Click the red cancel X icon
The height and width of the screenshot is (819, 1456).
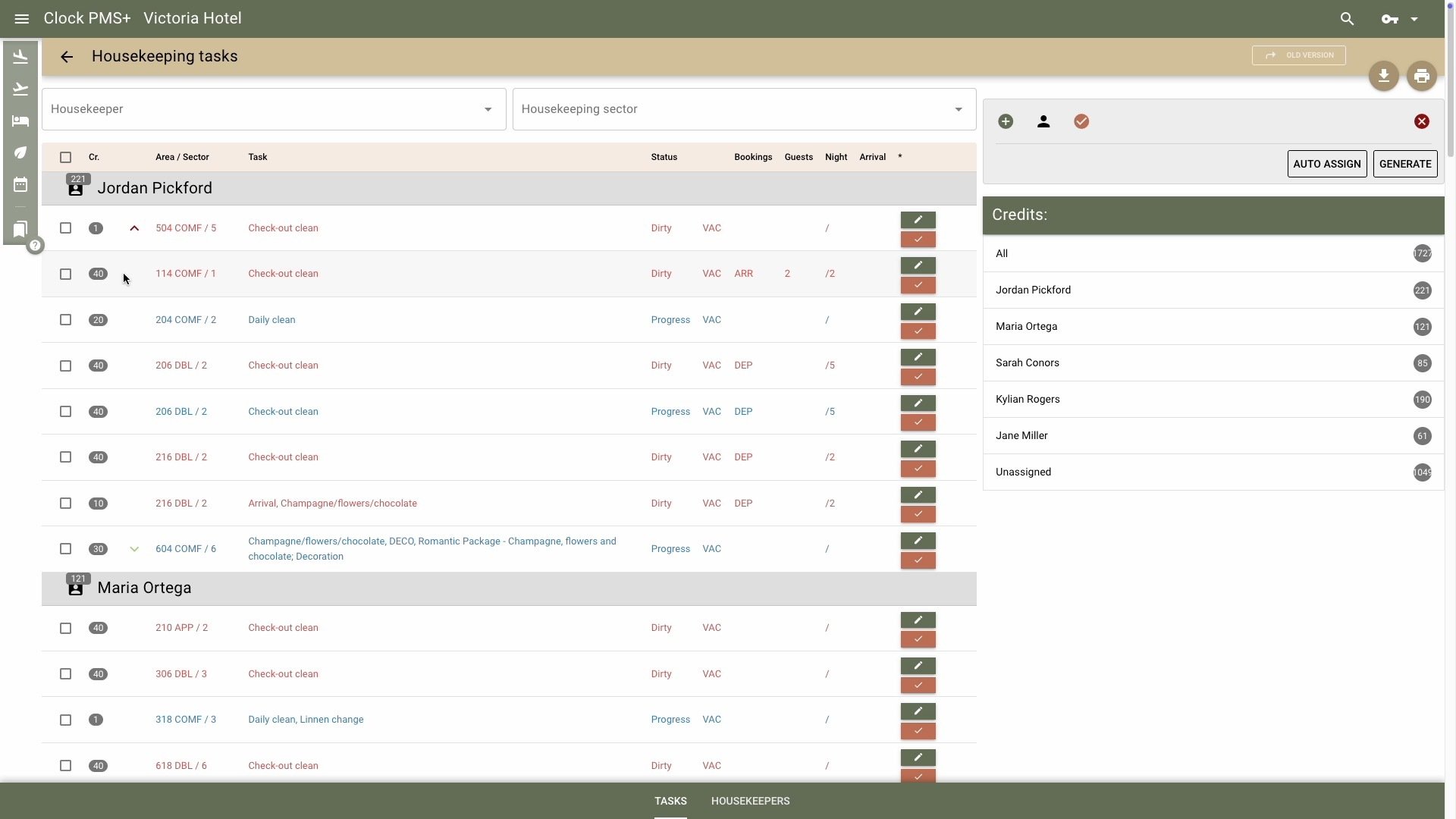pos(1421,121)
